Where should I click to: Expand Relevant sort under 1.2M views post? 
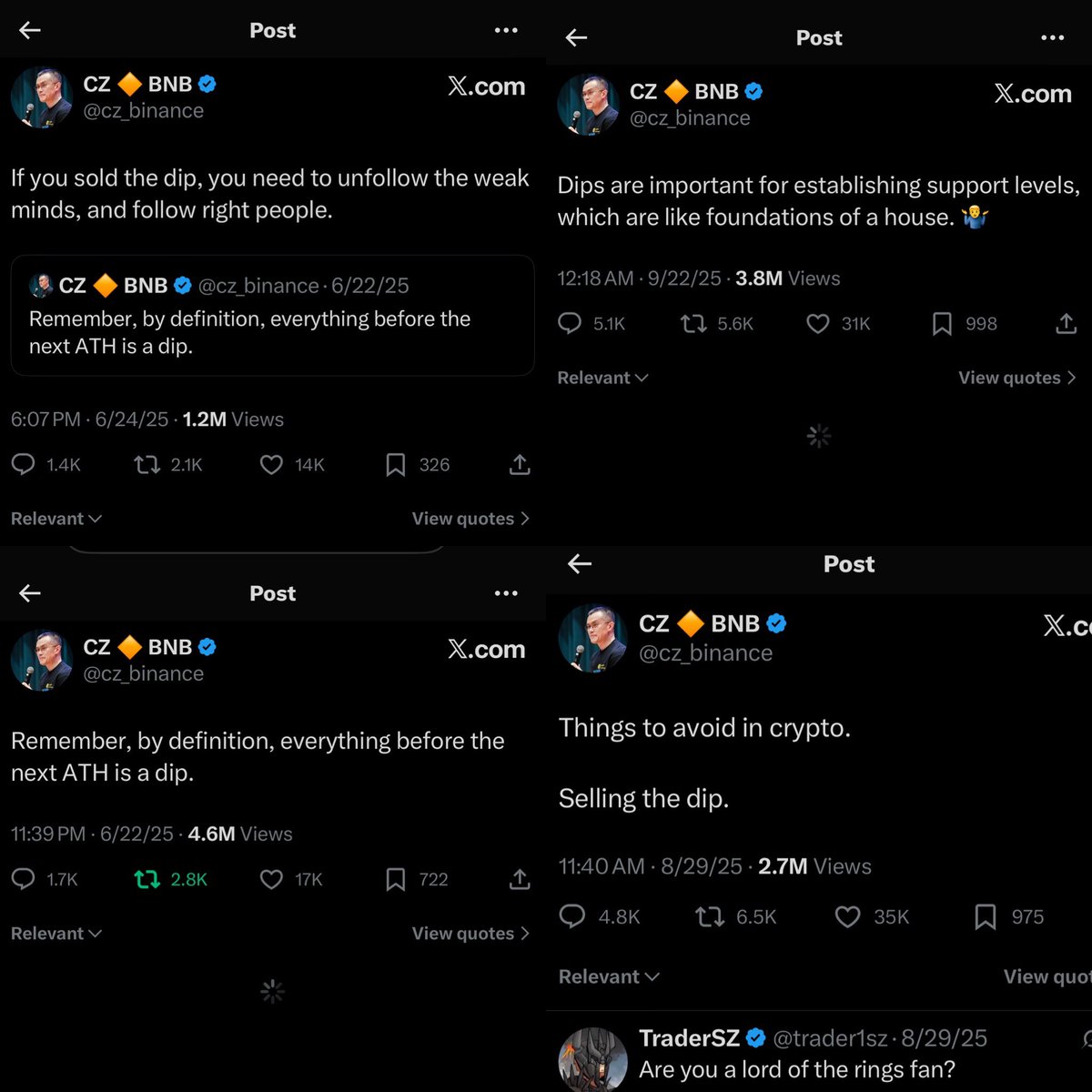[56, 519]
